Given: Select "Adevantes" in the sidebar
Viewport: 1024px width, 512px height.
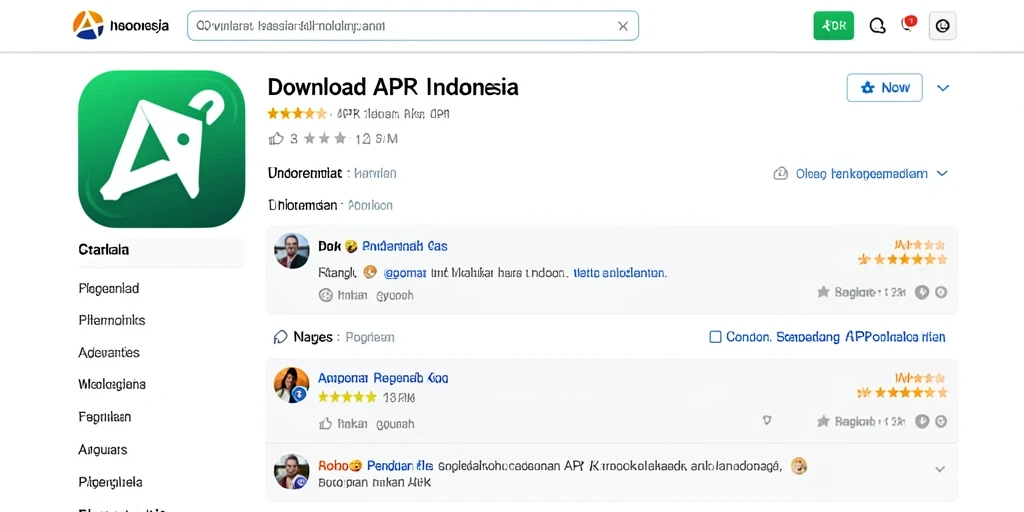Looking at the screenshot, I should (108, 353).
